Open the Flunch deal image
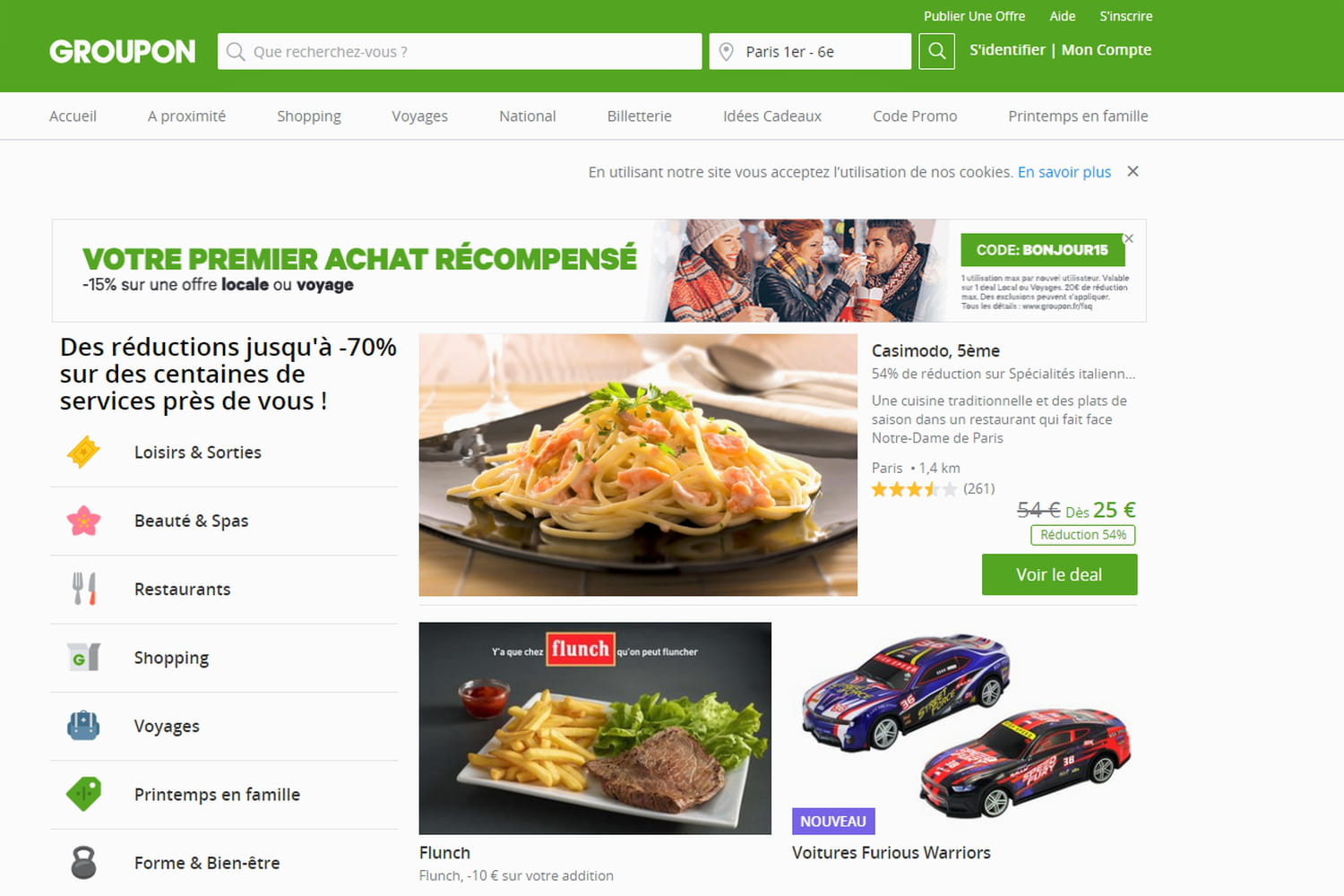Viewport: 1344px width, 896px height. tap(595, 728)
